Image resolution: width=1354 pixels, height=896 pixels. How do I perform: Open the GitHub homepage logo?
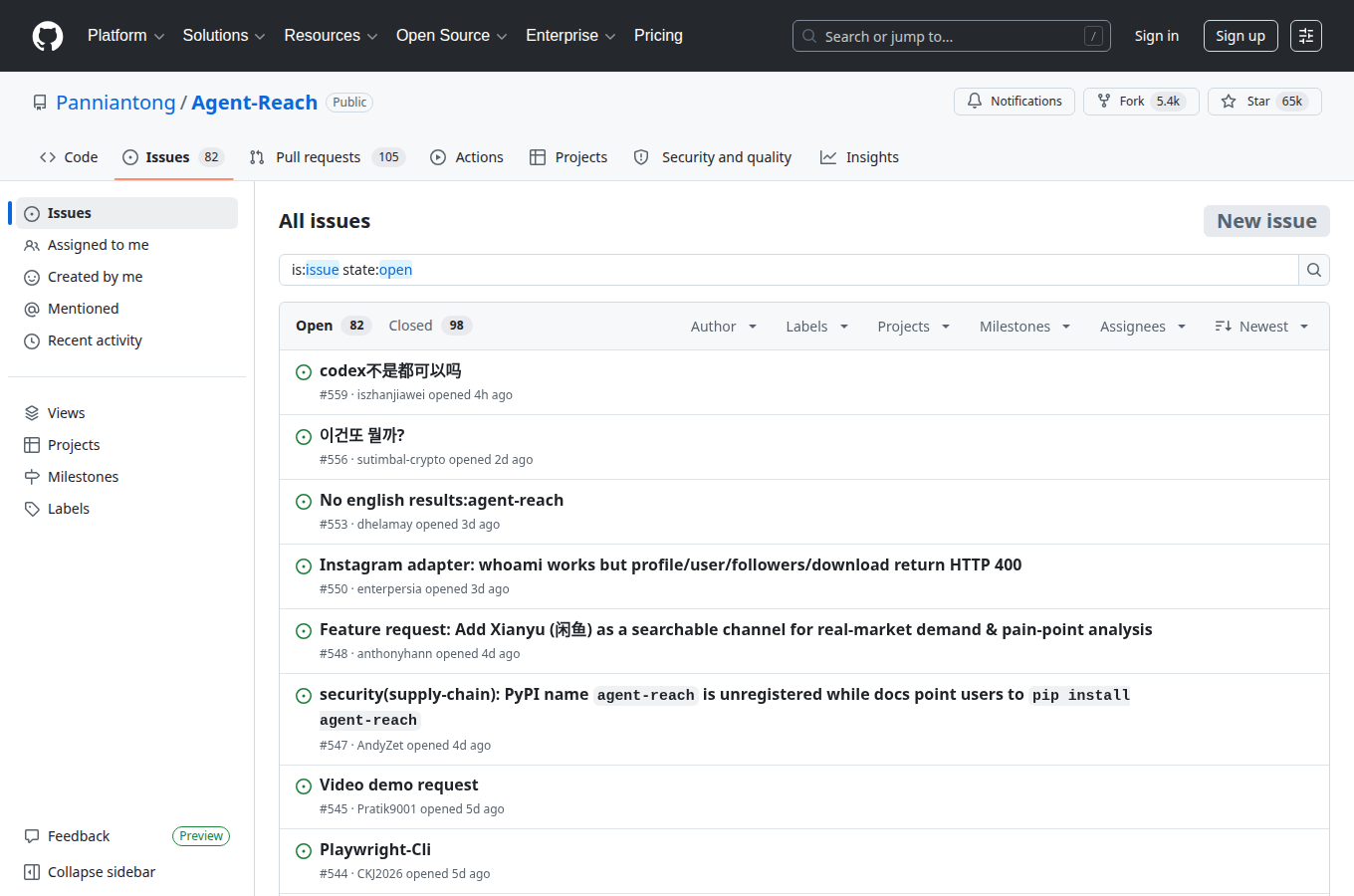(48, 36)
